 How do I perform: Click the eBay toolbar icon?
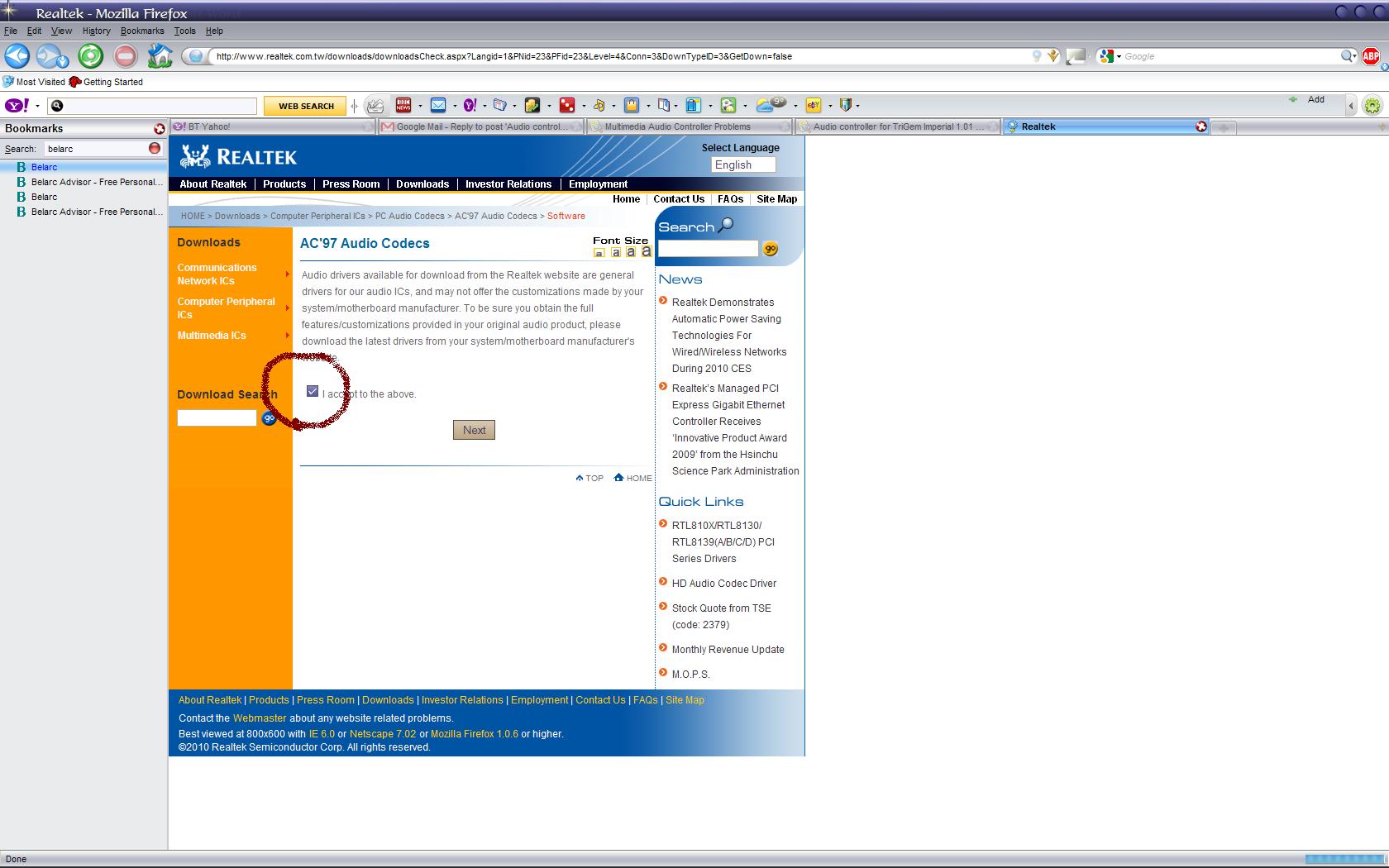point(814,105)
